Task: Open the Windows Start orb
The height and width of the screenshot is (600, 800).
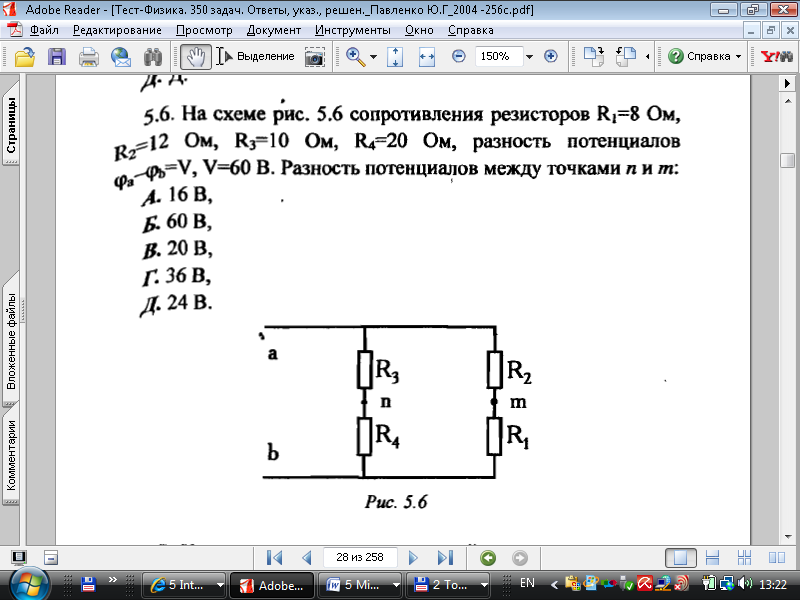Action: [30, 585]
